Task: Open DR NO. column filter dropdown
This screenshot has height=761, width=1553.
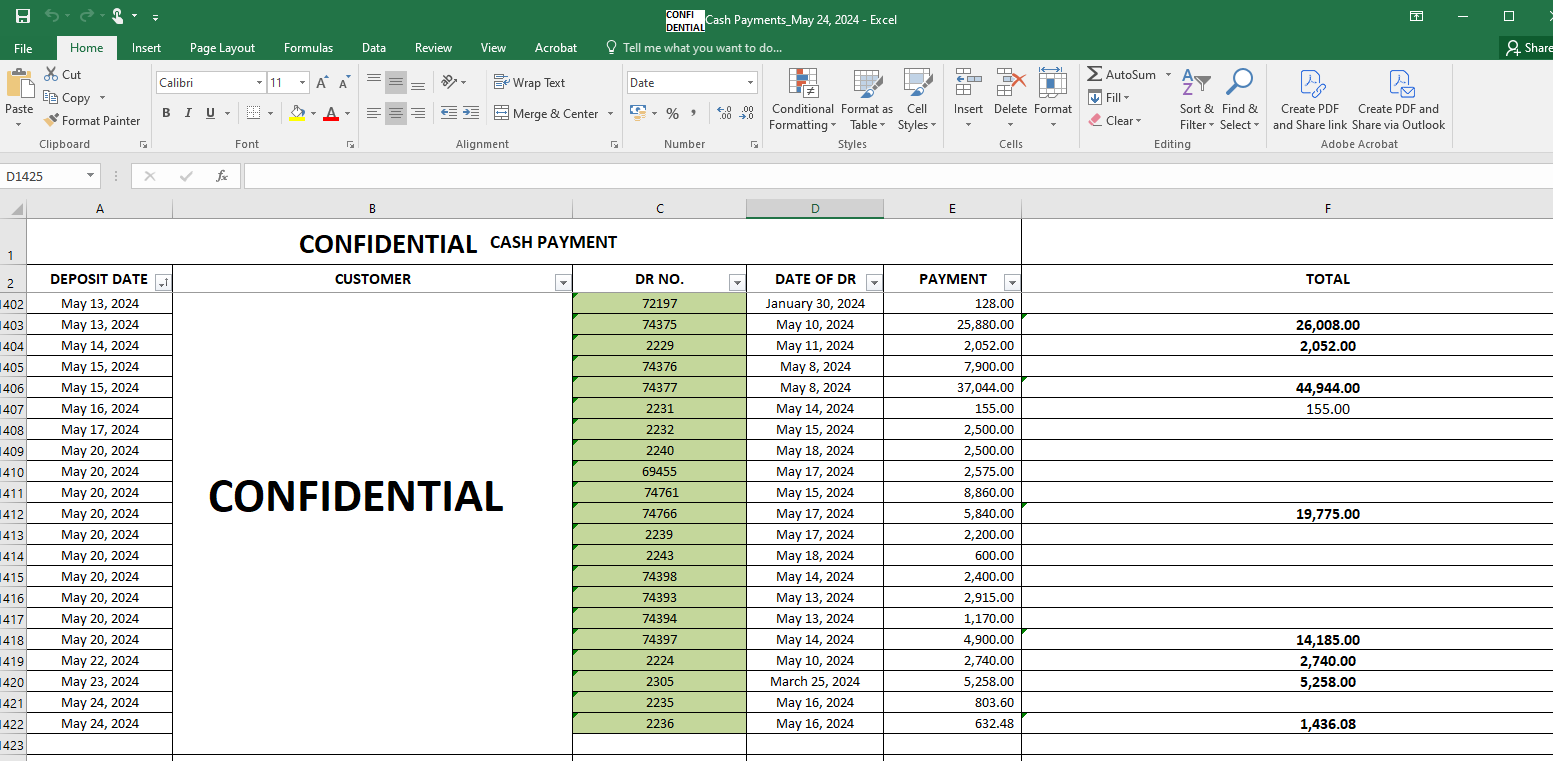Action: pos(737,282)
